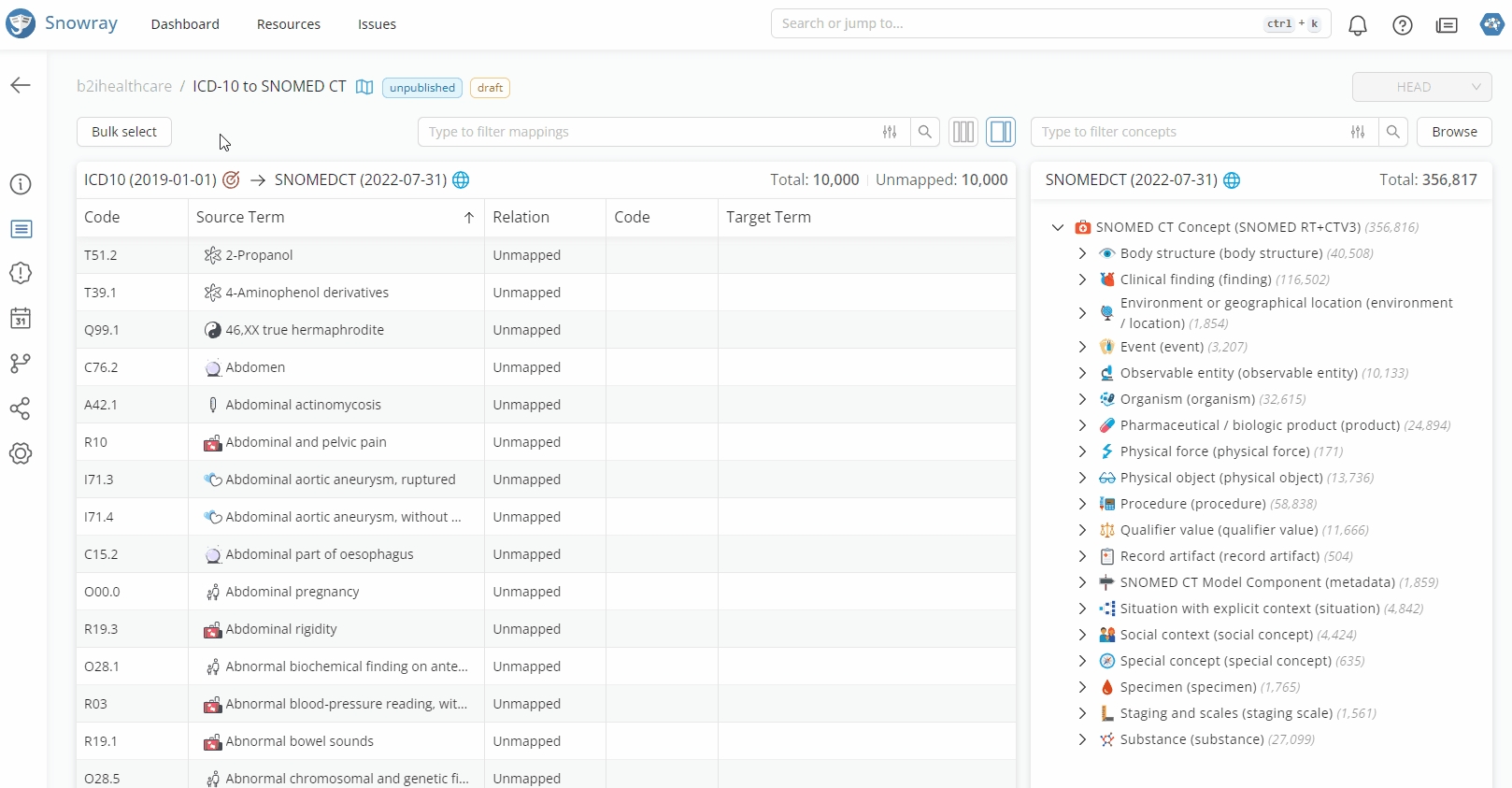Open the Resources menu
Image resolution: width=1512 pixels, height=788 pixels.
click(288, 24)
